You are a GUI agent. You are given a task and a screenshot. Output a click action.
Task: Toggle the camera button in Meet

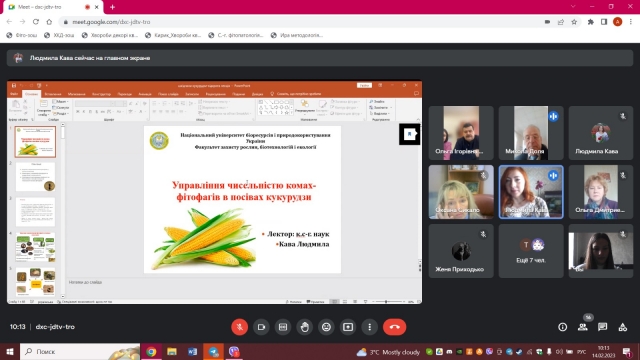(x=261, y=327)
